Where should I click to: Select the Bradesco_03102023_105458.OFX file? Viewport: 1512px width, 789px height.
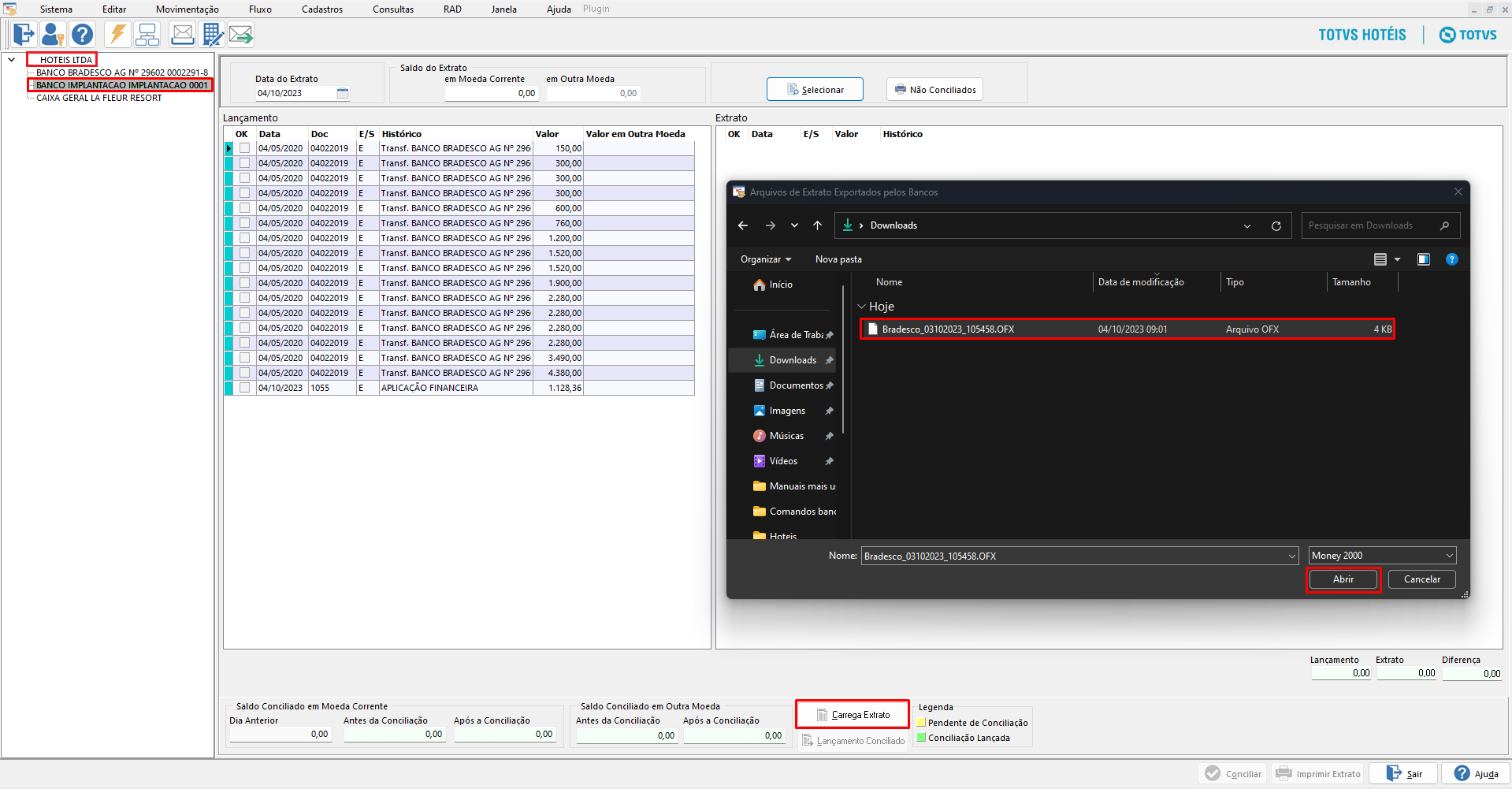pos(1127,329)
